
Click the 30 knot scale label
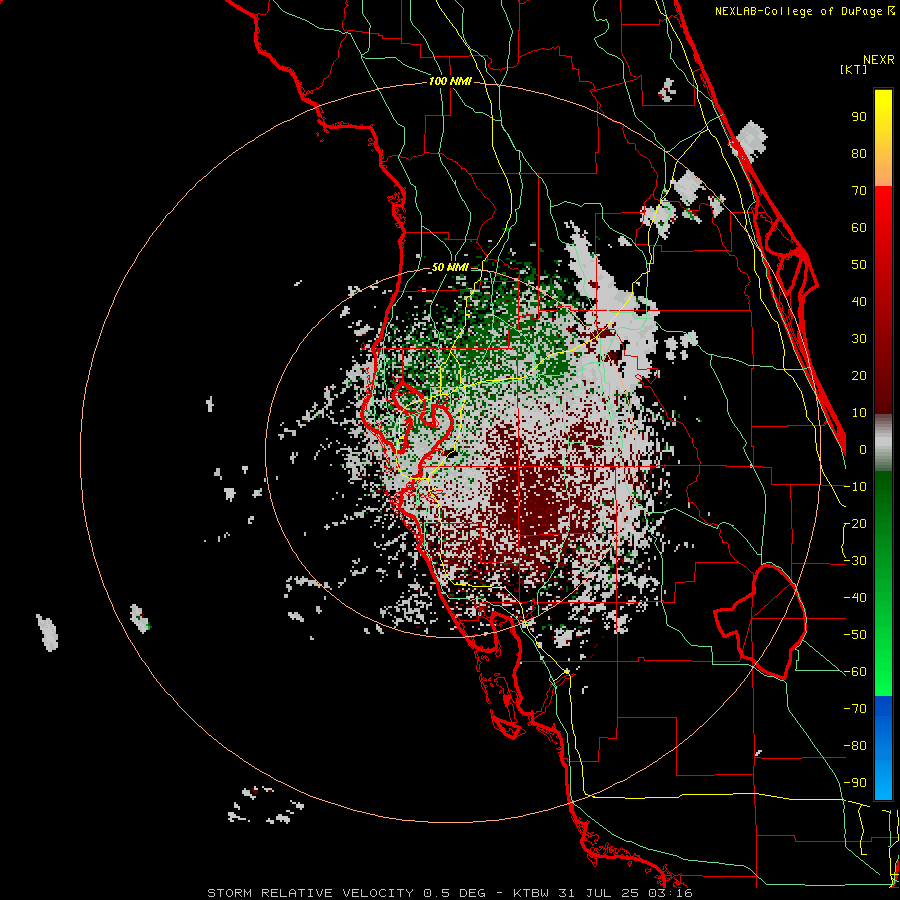(x=859, y=339)
